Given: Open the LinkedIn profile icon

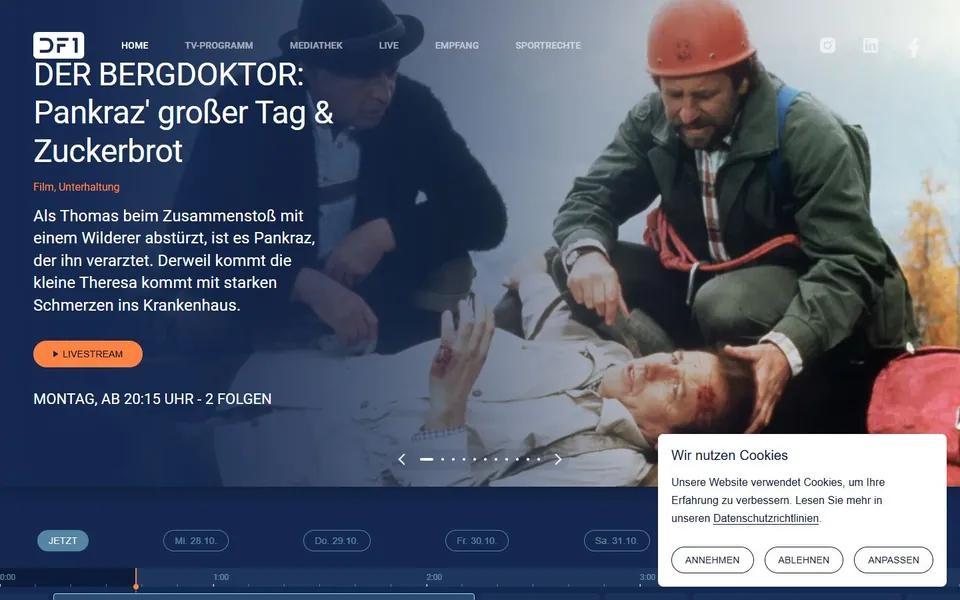Looking at the screenshot, I should point(870,45).
